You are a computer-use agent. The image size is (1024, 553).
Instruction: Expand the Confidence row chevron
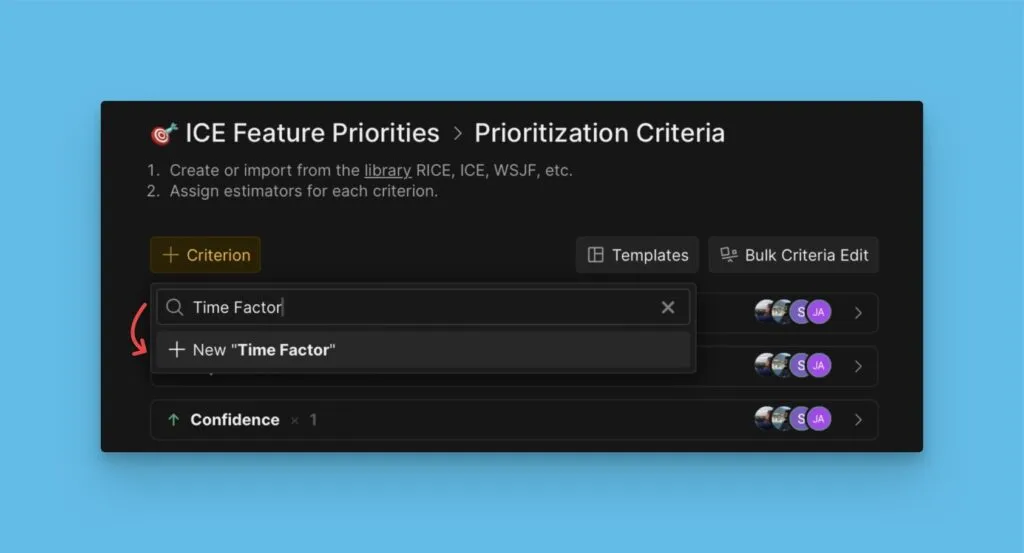click(858, 420)
